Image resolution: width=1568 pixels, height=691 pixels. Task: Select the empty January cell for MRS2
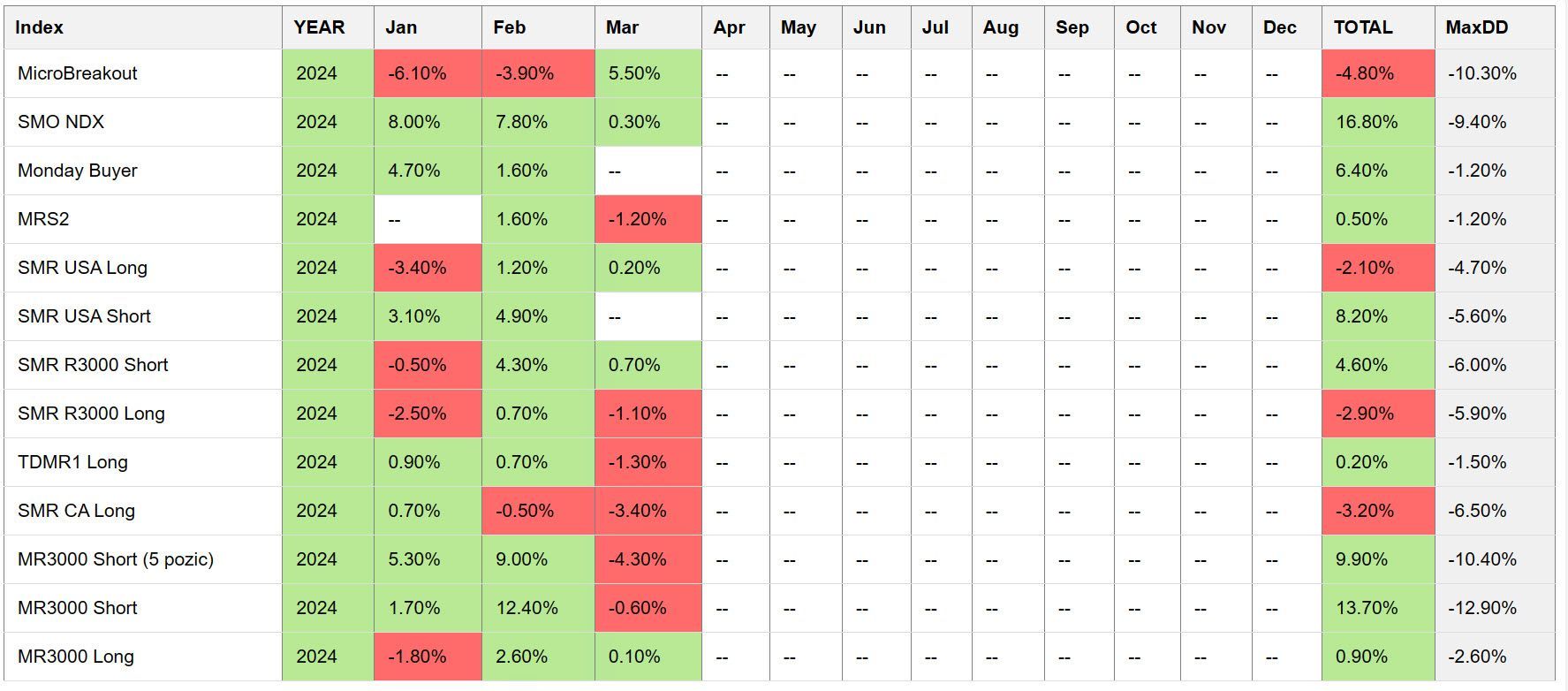[x=428, y=219]
